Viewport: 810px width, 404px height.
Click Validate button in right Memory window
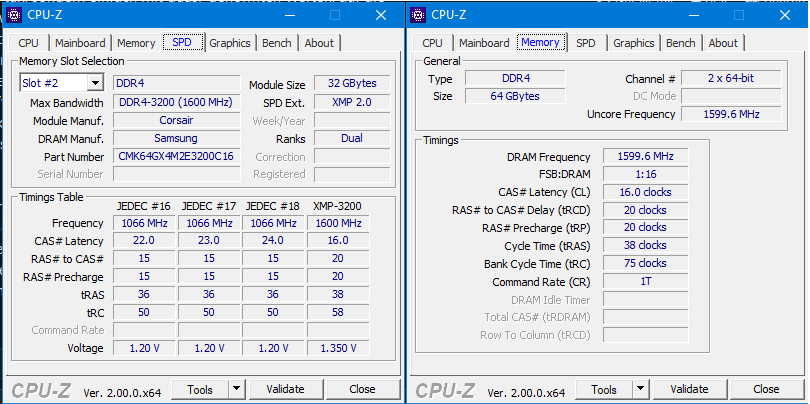[x=689, y=389]
